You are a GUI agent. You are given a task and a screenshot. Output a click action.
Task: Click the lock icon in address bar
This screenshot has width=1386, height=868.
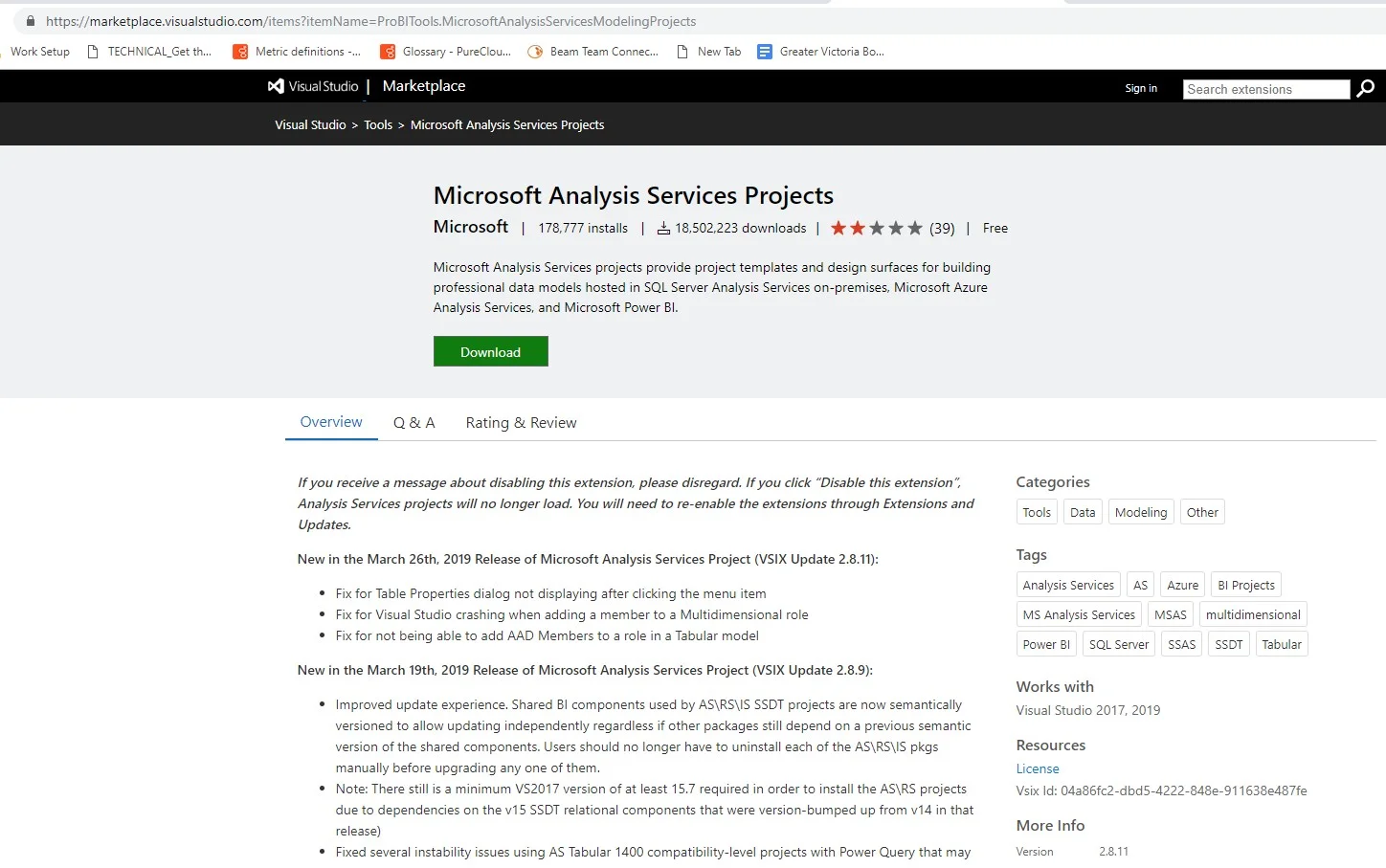coord(30,21)
